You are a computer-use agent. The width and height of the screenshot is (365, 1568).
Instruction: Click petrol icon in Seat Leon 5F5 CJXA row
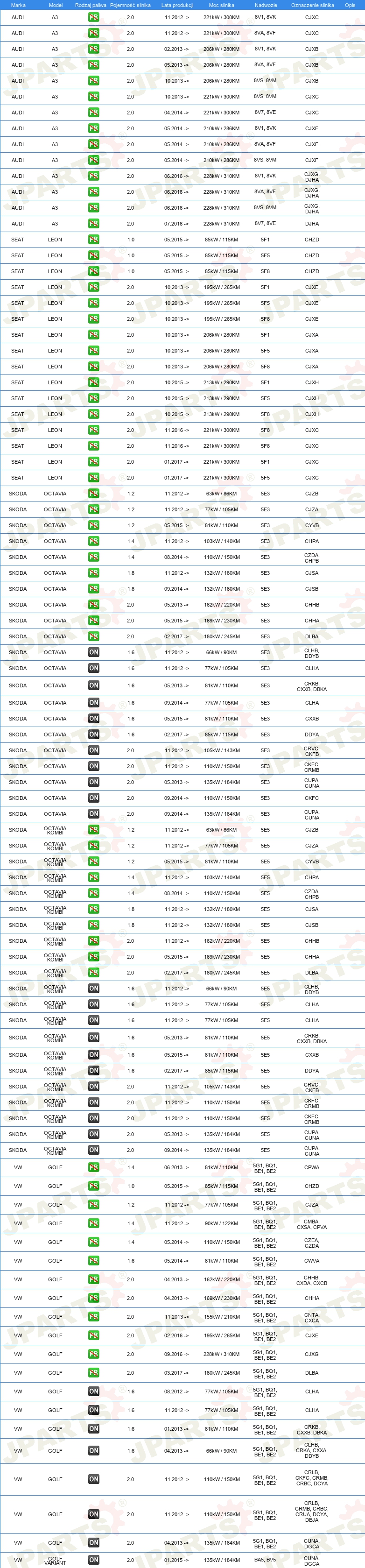point(94,351)
